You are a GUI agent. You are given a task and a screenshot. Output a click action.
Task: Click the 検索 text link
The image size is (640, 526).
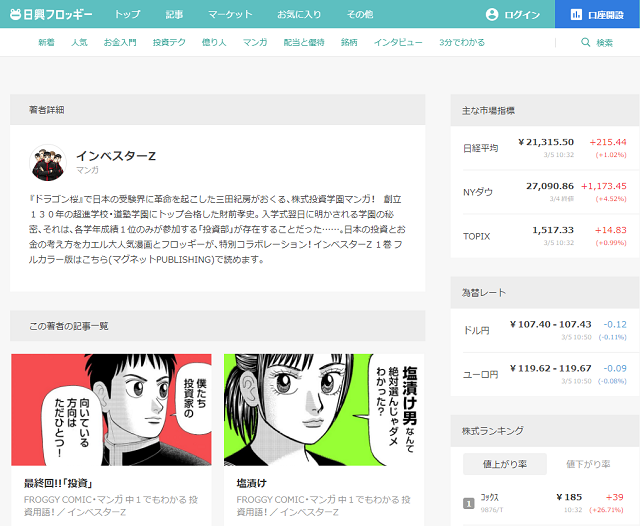point(604,42)
